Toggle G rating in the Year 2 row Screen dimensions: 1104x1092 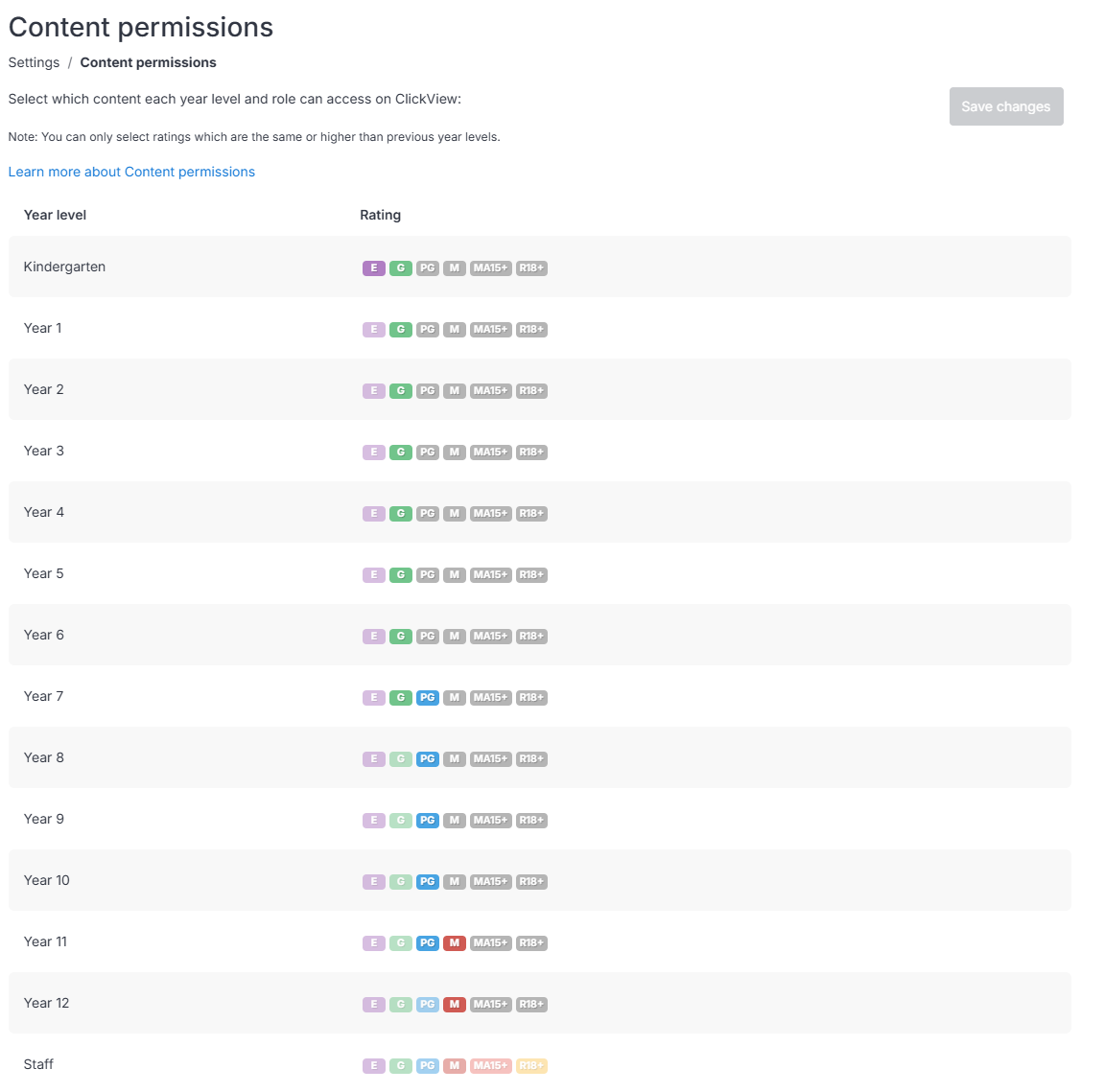pos(401,390)
